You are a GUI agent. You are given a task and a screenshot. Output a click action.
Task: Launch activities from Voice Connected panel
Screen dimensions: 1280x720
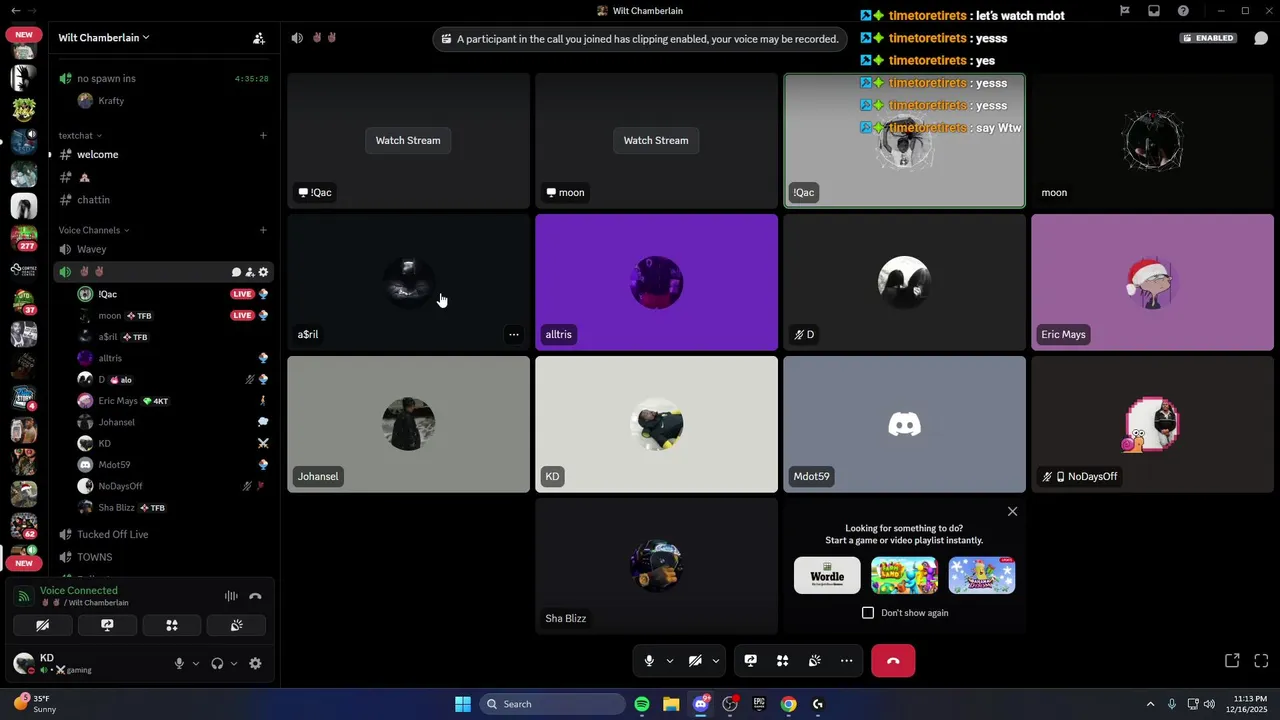172,625
